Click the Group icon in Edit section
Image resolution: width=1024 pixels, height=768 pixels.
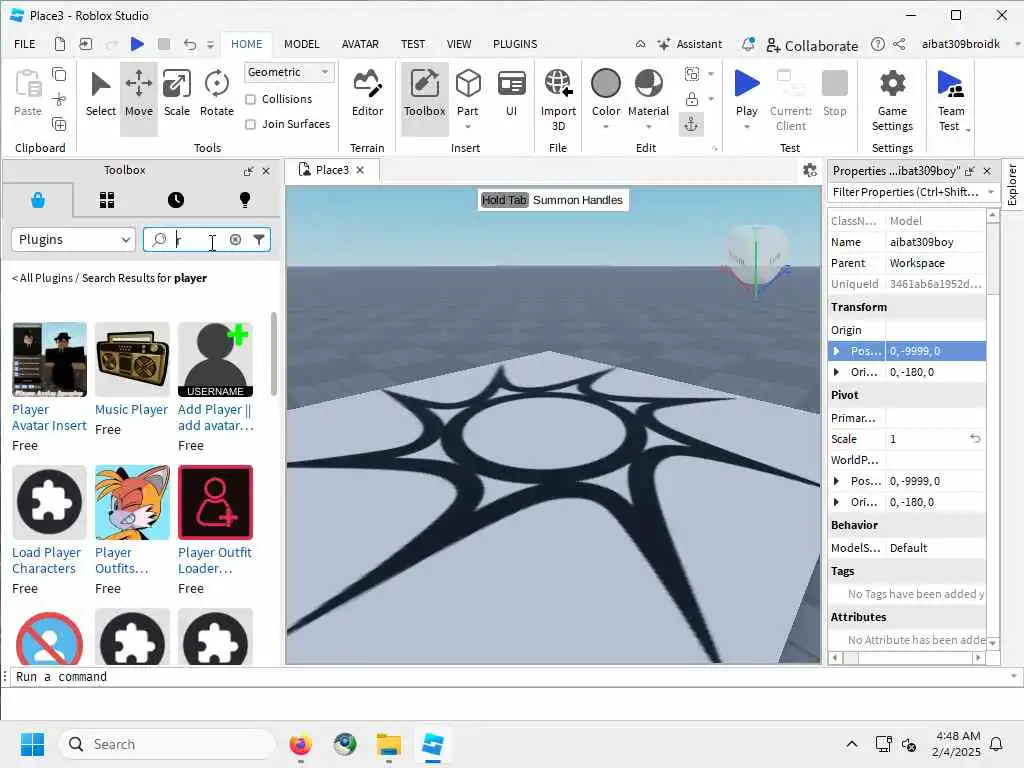pos(692,74)
